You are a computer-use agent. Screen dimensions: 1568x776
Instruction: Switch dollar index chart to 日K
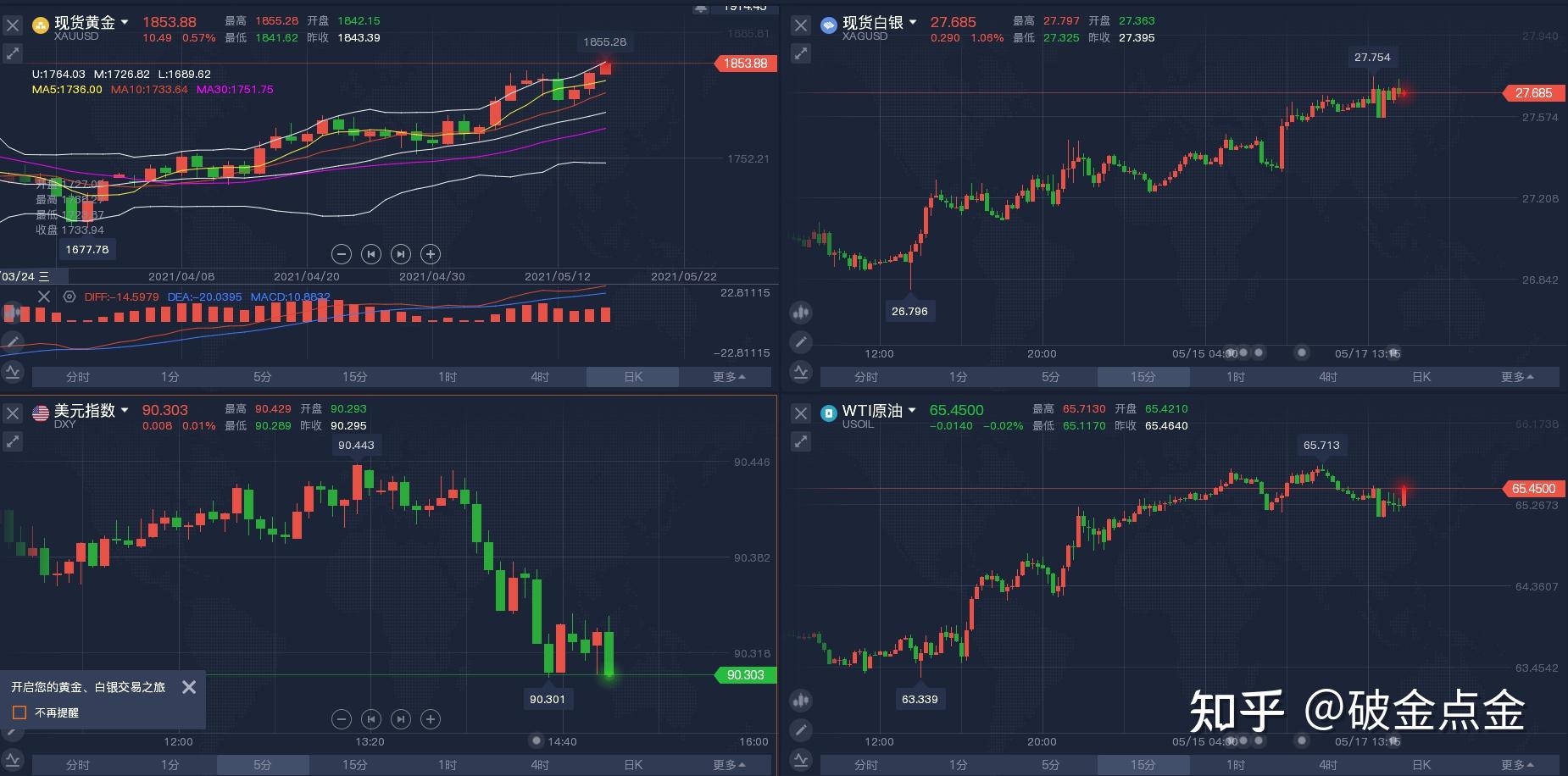[633, 765]
